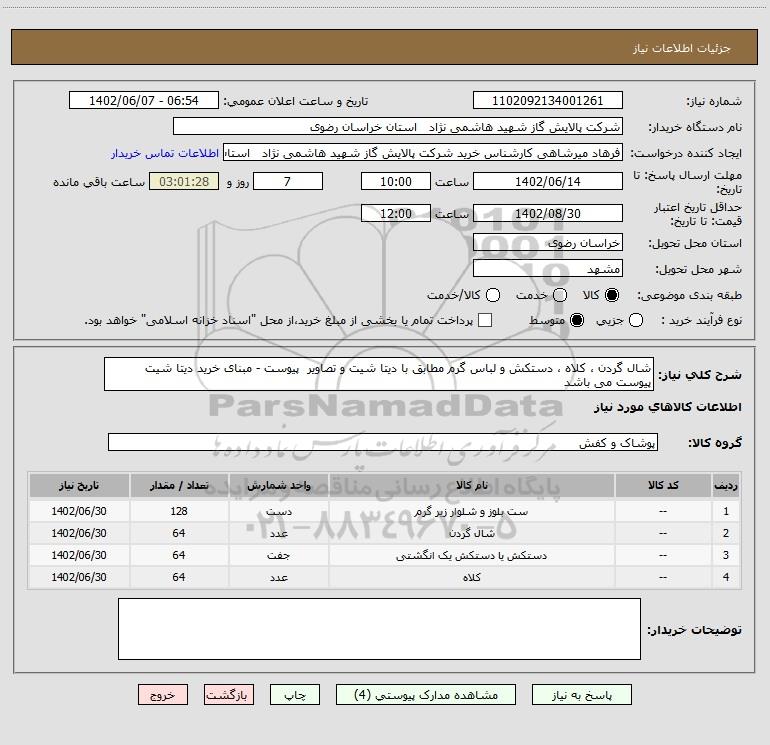Click the 'شهر محل تحویل' field showing مشهد
This screenshot has width=770, height=745.
pos(547,269)
